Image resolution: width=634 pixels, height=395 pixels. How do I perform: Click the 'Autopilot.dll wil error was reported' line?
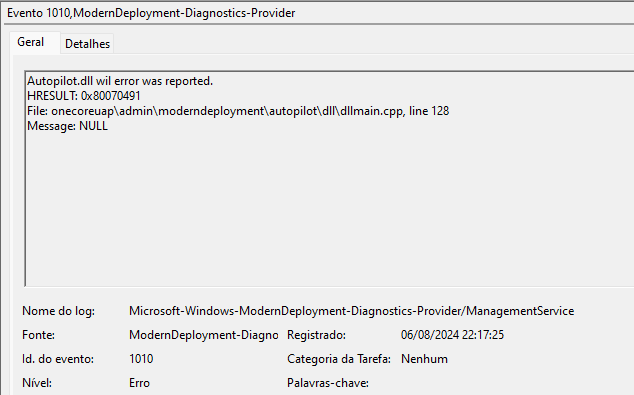point(120,81)
